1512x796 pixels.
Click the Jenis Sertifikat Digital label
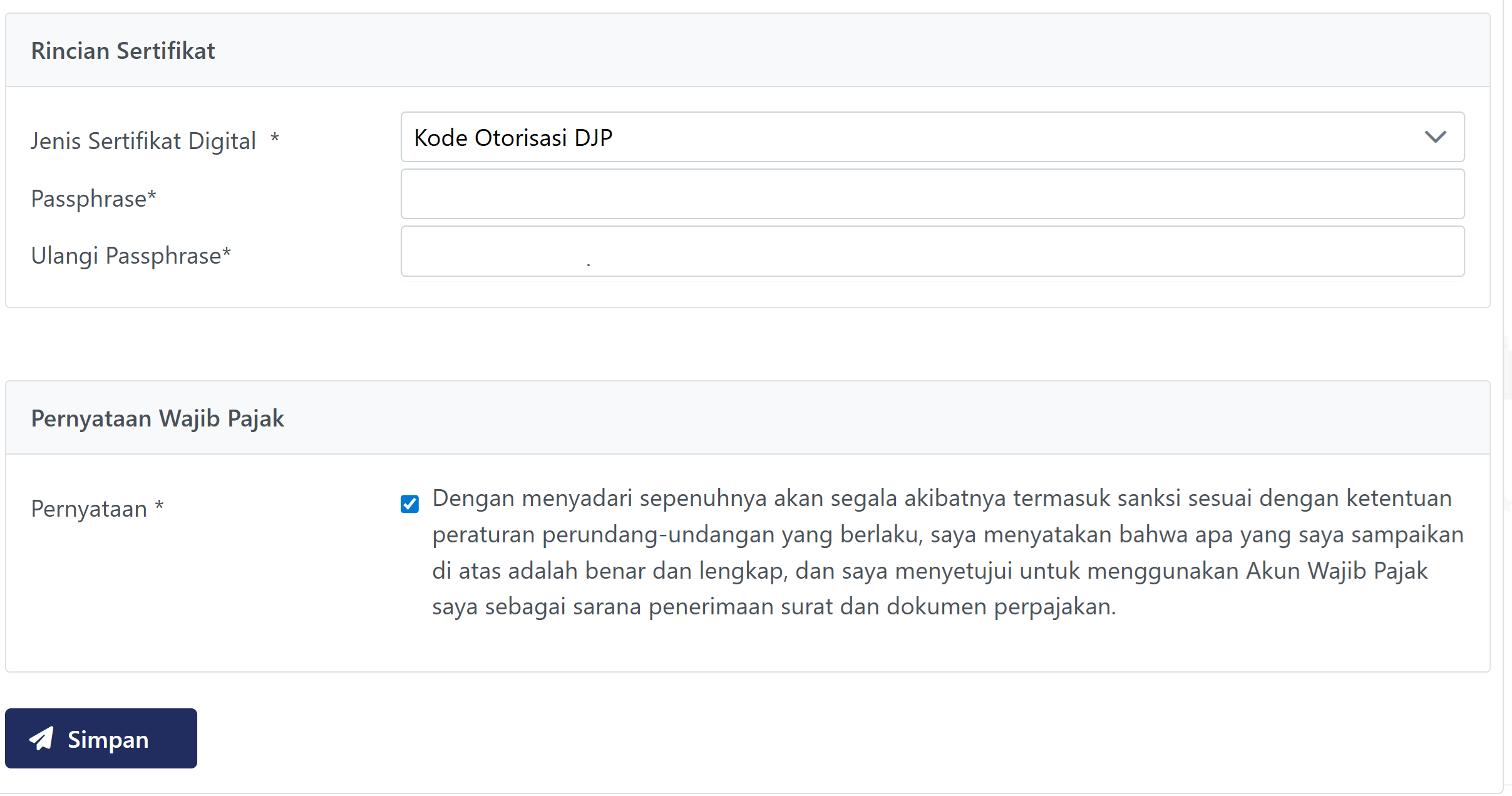click(x=143, y=141)
